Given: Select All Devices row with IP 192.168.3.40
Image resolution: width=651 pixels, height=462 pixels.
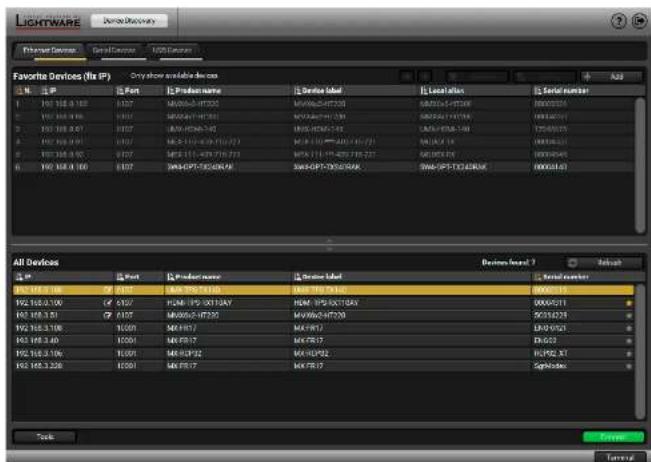Looking at the screenshot, I should click(x=323, y=341).
